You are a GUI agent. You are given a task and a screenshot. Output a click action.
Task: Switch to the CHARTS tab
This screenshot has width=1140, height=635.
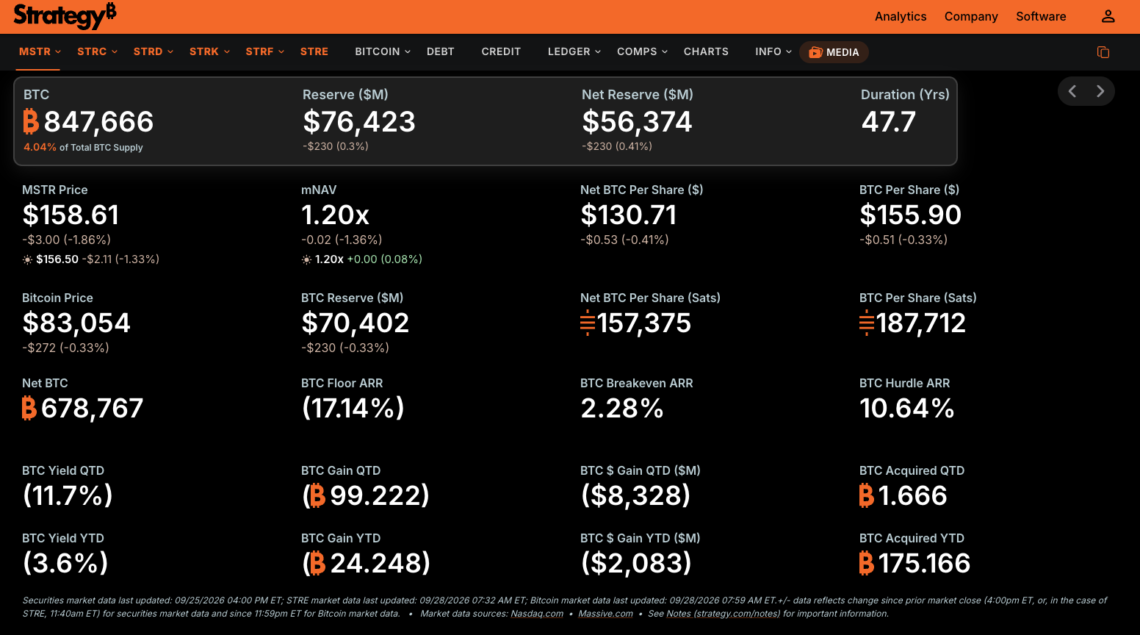pyautogui.click(x=705, y=52)
